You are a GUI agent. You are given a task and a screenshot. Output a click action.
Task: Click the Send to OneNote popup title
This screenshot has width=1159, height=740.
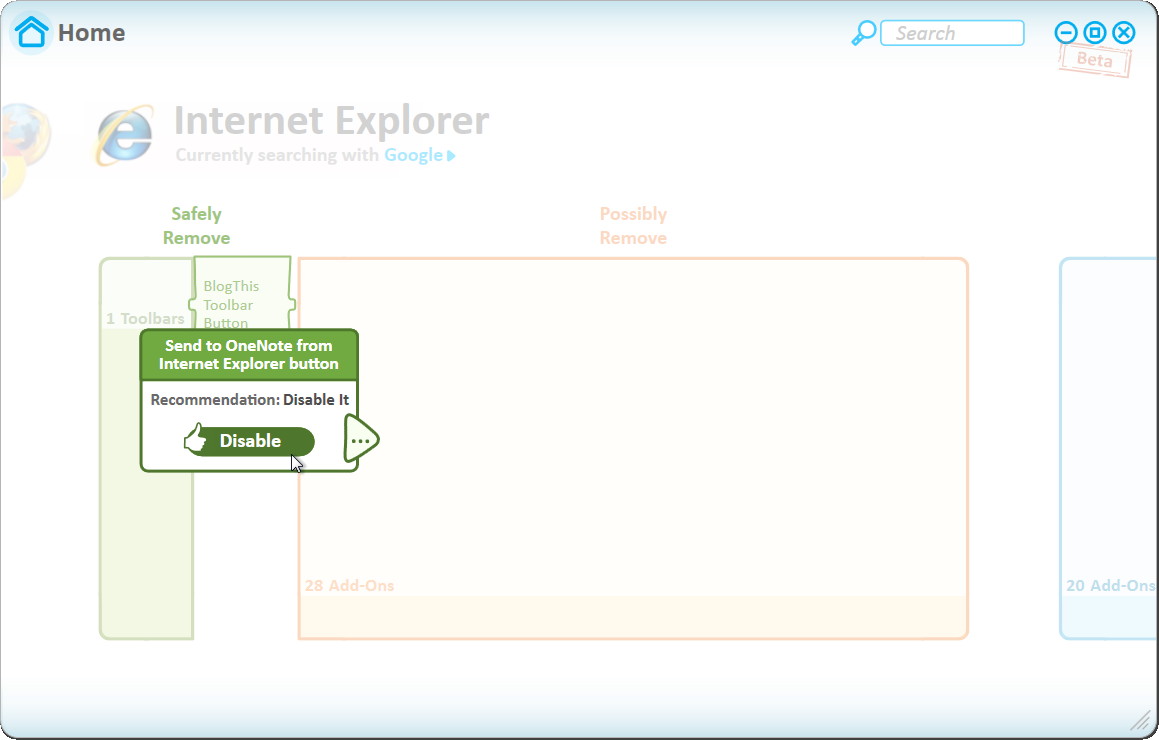click(249, 355)
